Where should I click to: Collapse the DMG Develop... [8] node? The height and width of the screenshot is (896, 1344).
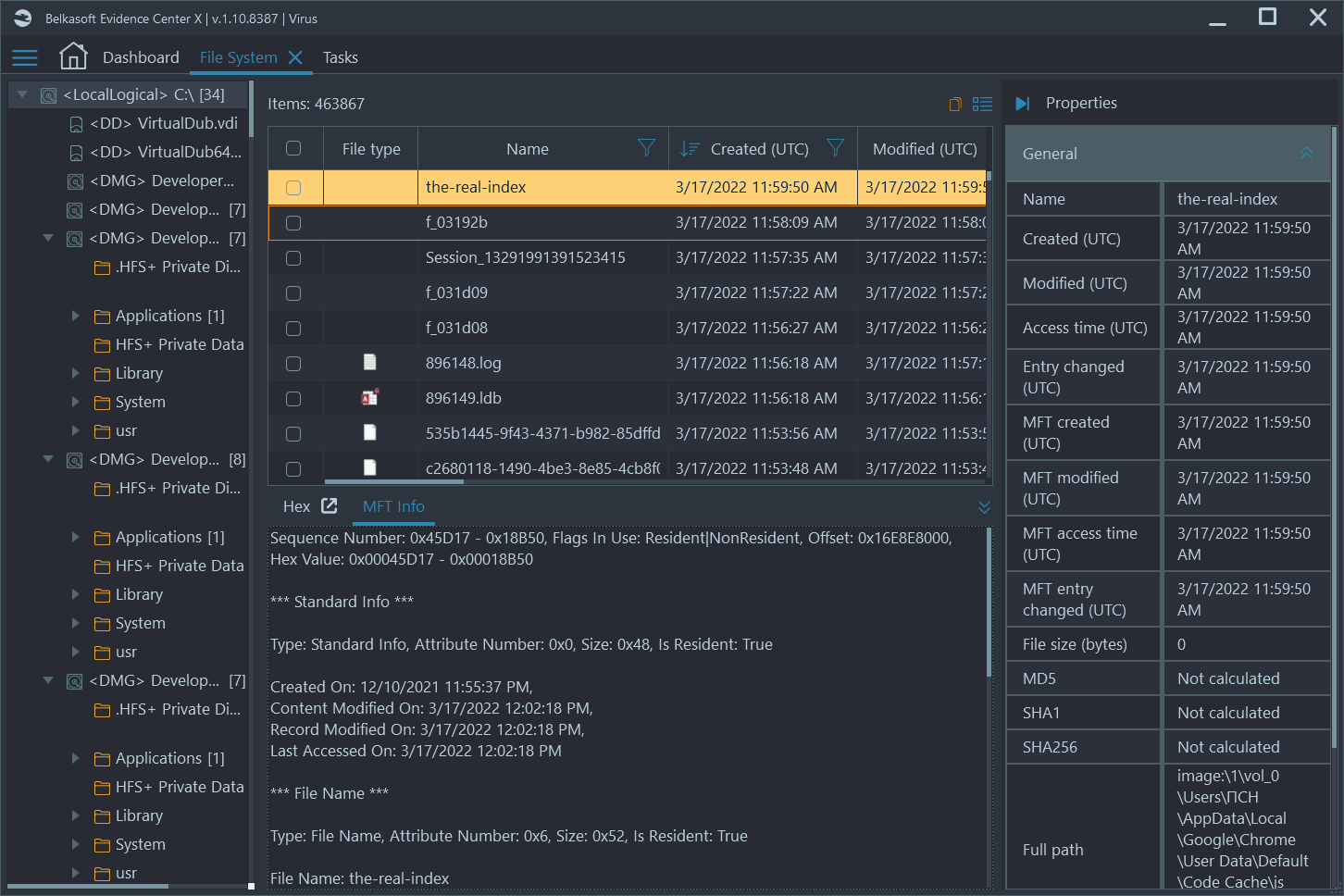coord(48,459)
